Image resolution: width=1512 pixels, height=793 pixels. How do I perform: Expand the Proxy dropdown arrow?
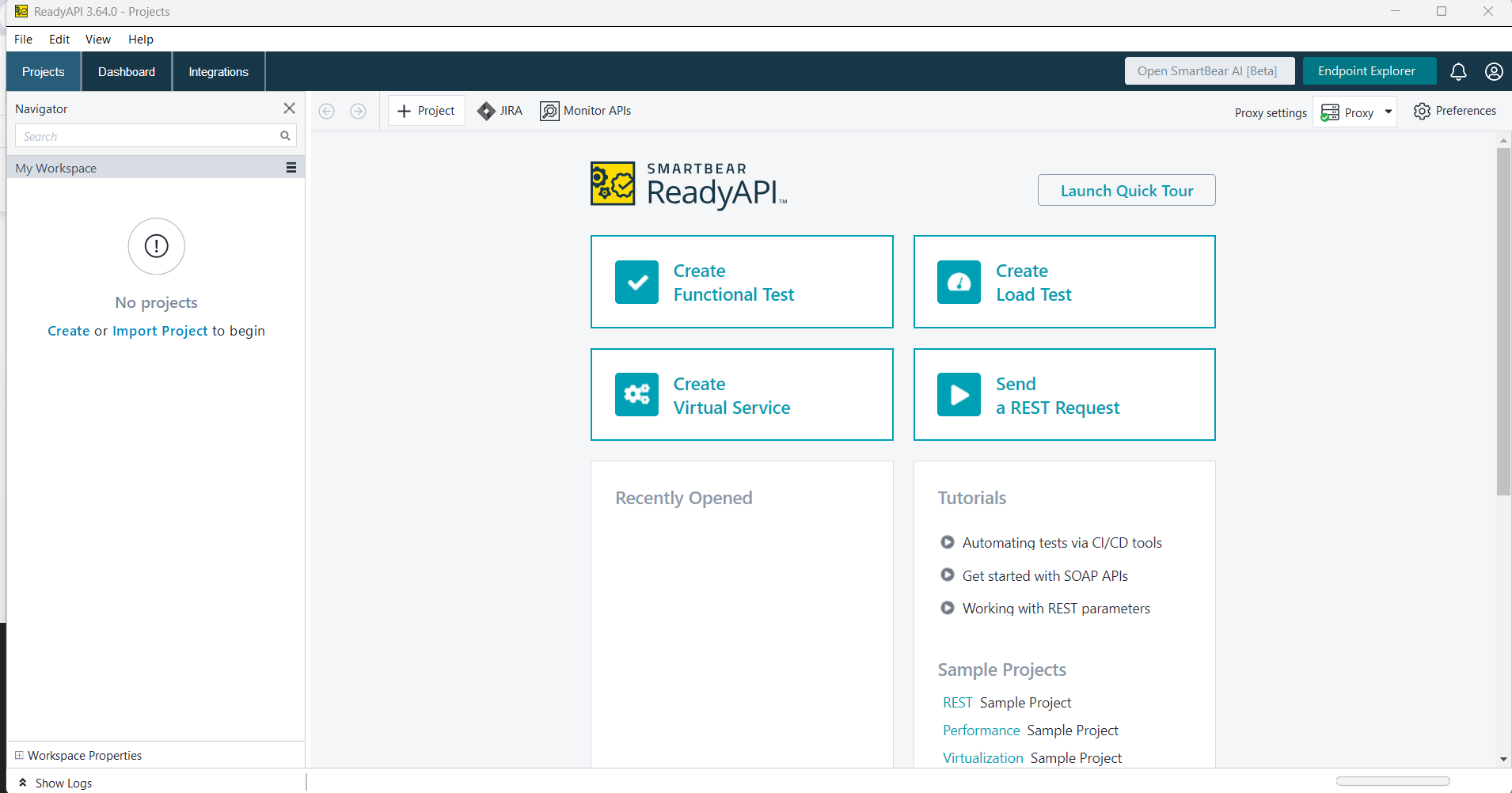coord(1389,112)
